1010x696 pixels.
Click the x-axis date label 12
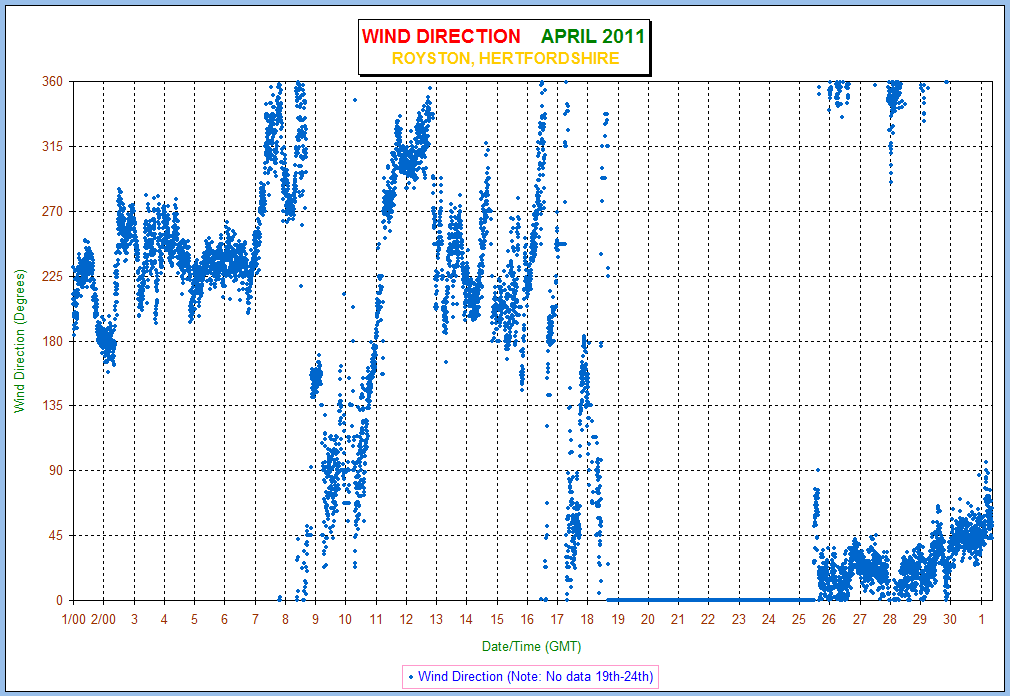(406, 619)
